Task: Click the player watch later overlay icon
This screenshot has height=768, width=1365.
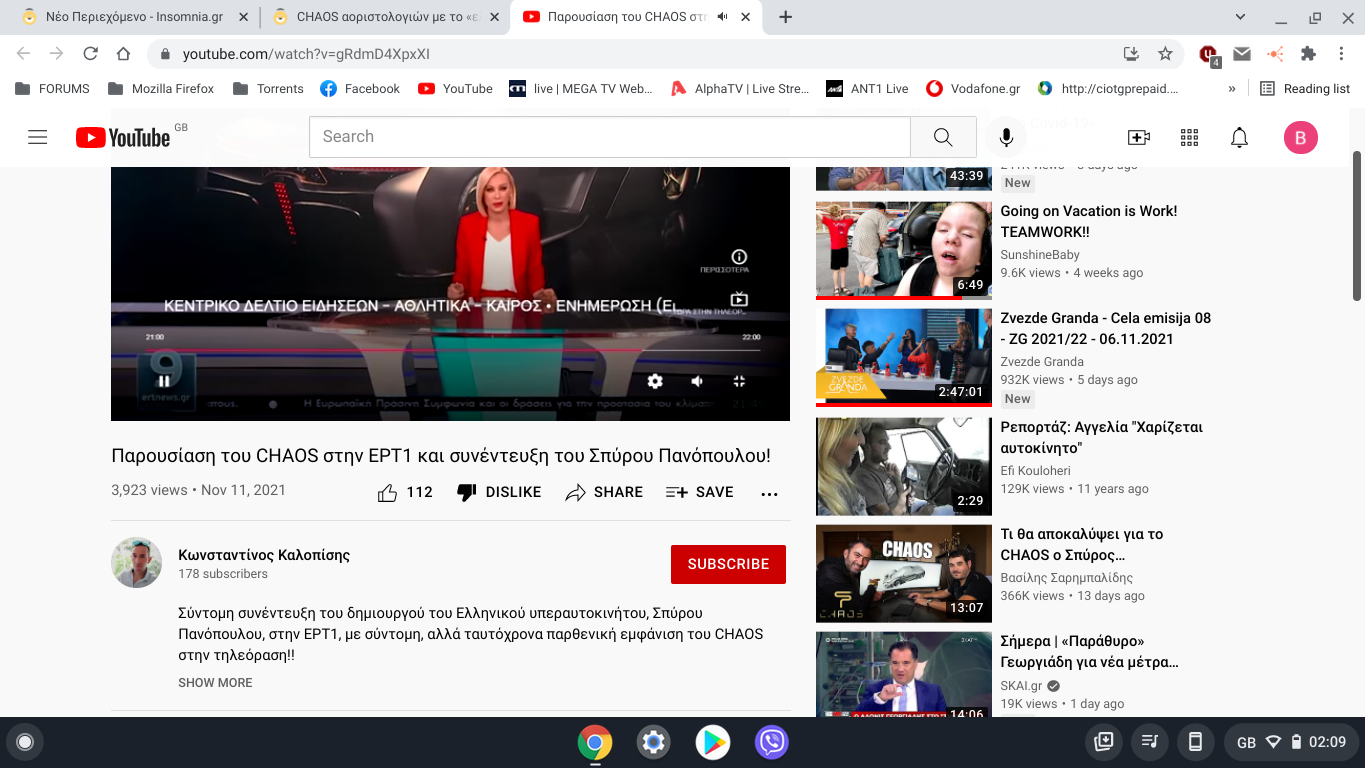Action: (739, 300)
